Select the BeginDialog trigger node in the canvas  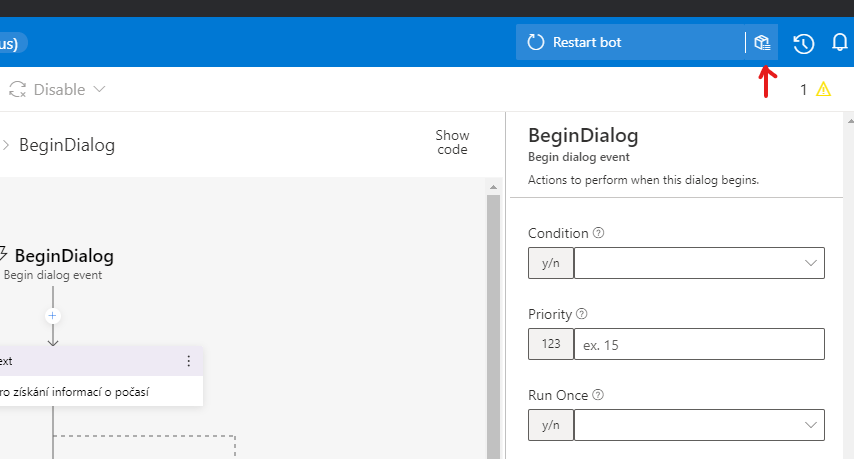[63, 256]
